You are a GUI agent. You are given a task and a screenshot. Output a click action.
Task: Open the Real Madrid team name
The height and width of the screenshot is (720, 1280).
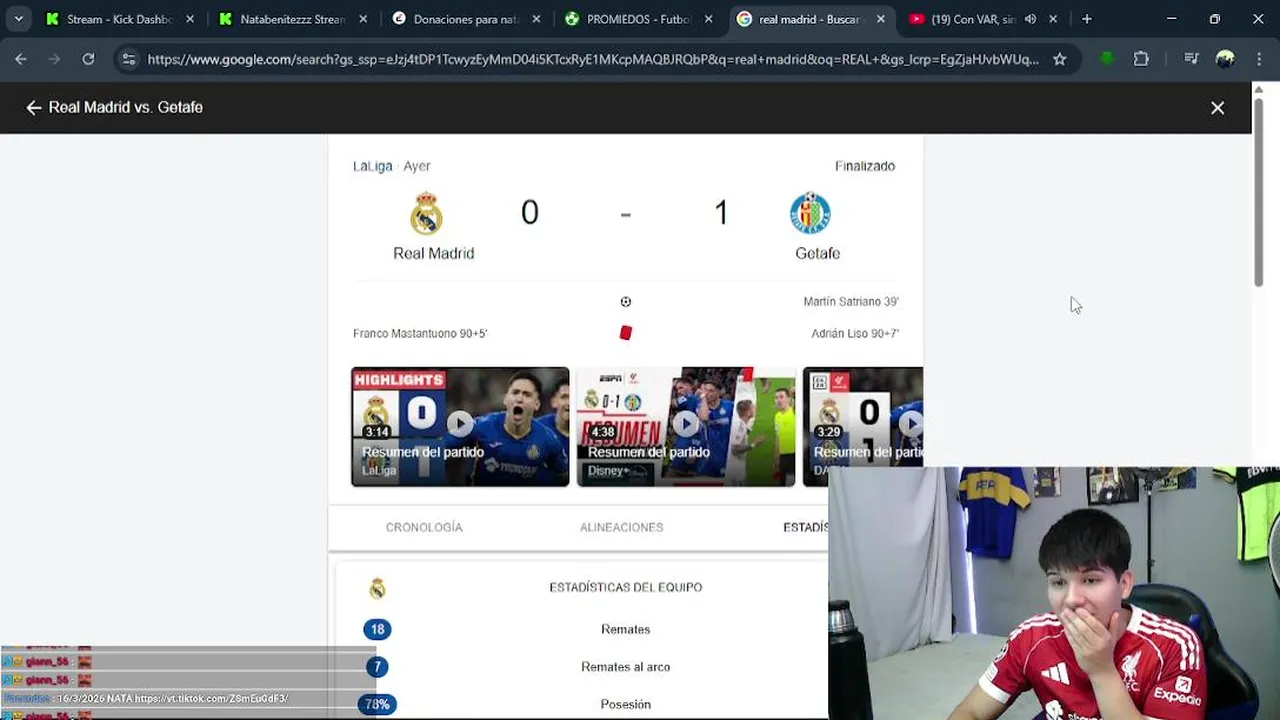433,253
